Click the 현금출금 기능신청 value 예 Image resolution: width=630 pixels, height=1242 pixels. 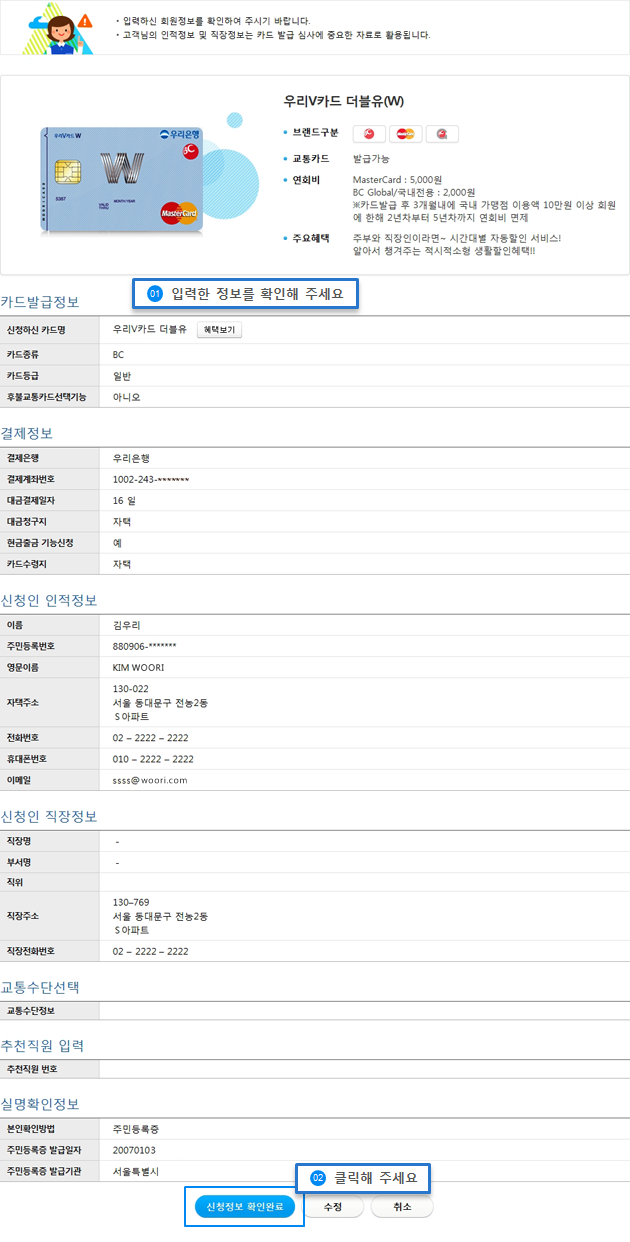(117, 543)
